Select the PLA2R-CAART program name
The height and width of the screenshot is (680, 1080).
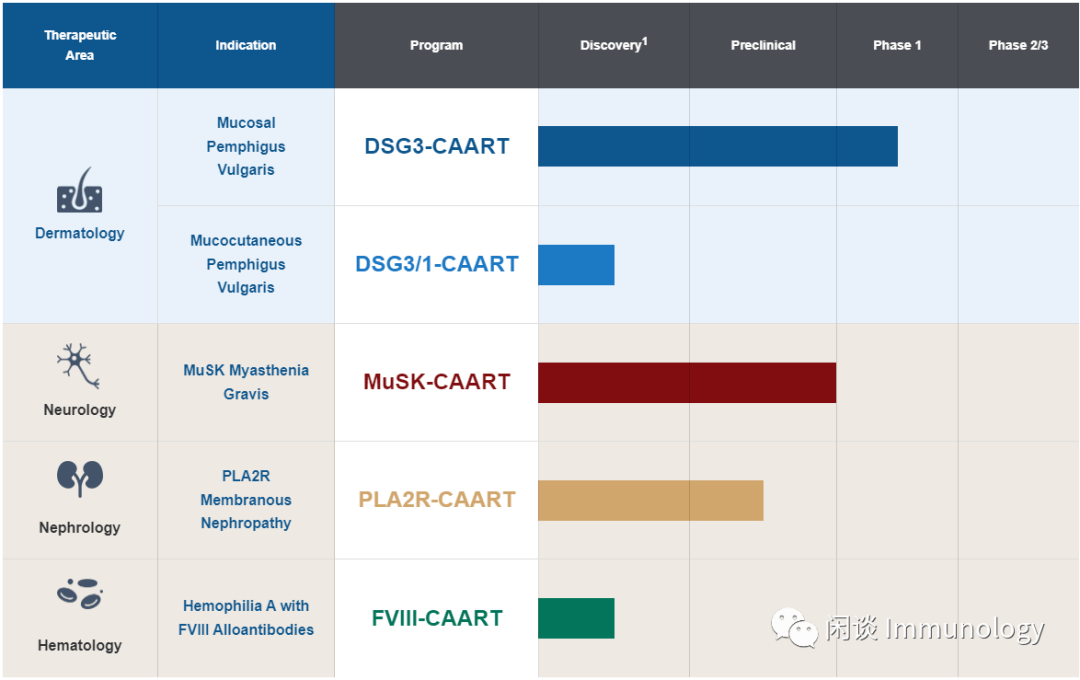coord(437,499)
